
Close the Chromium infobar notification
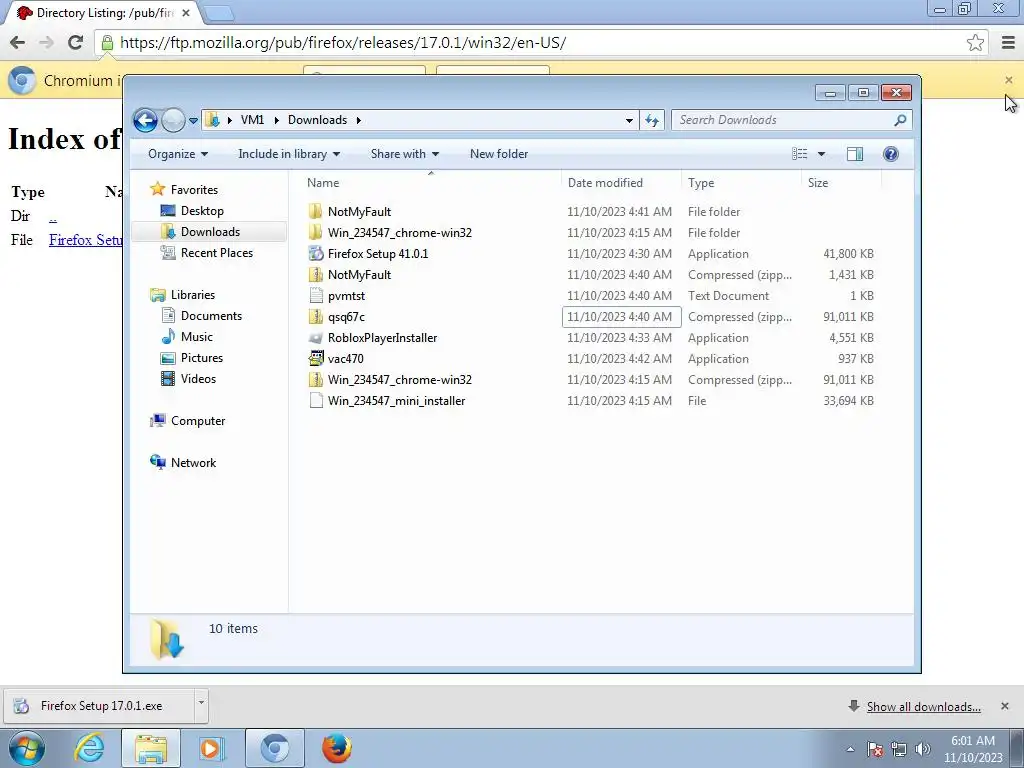point(1009,80)
